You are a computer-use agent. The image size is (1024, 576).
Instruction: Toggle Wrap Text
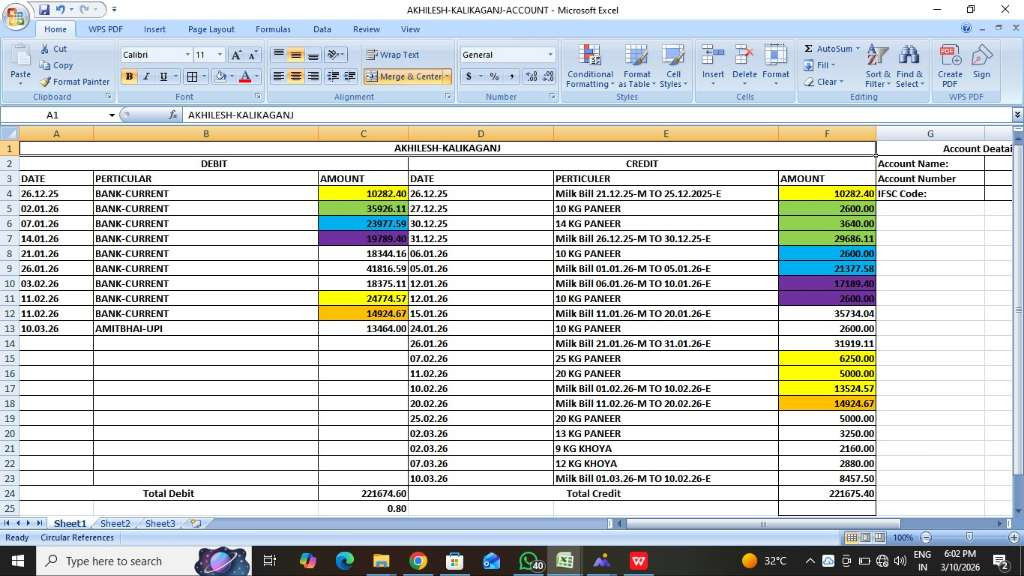coord(393,55)
